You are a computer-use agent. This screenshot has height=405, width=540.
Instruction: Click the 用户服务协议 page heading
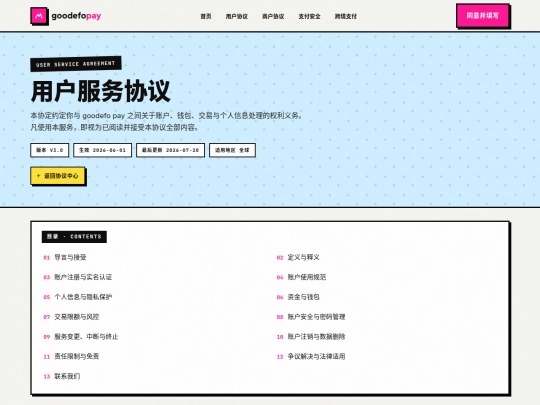[101, 91]
